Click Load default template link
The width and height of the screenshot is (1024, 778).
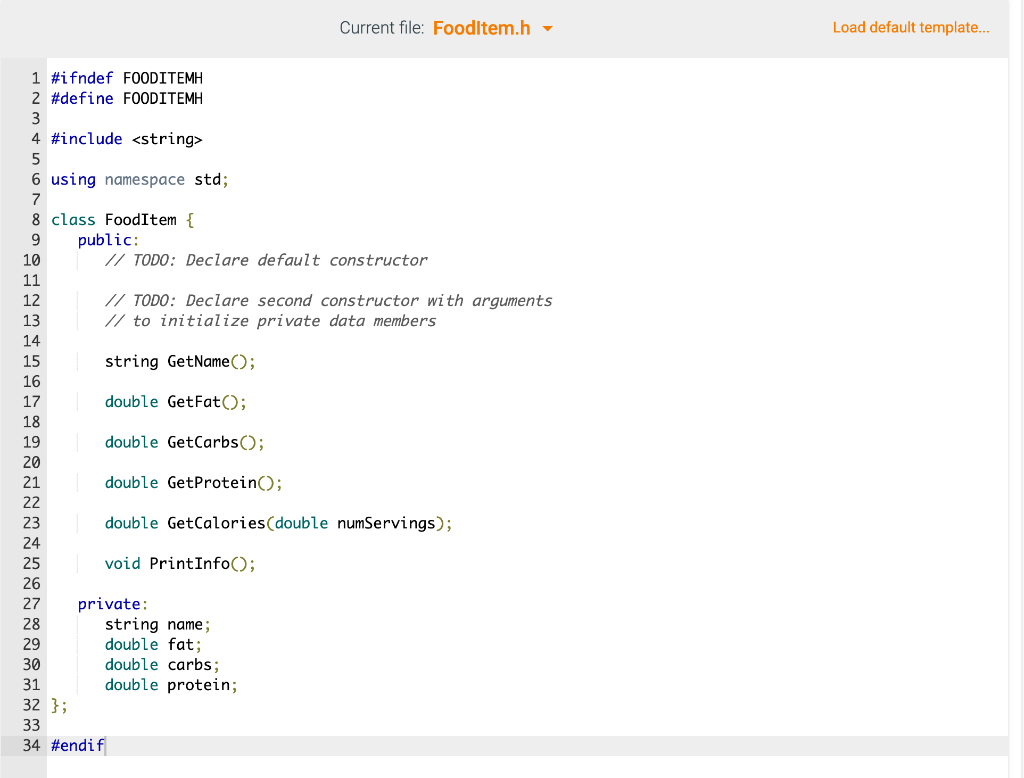910,27
